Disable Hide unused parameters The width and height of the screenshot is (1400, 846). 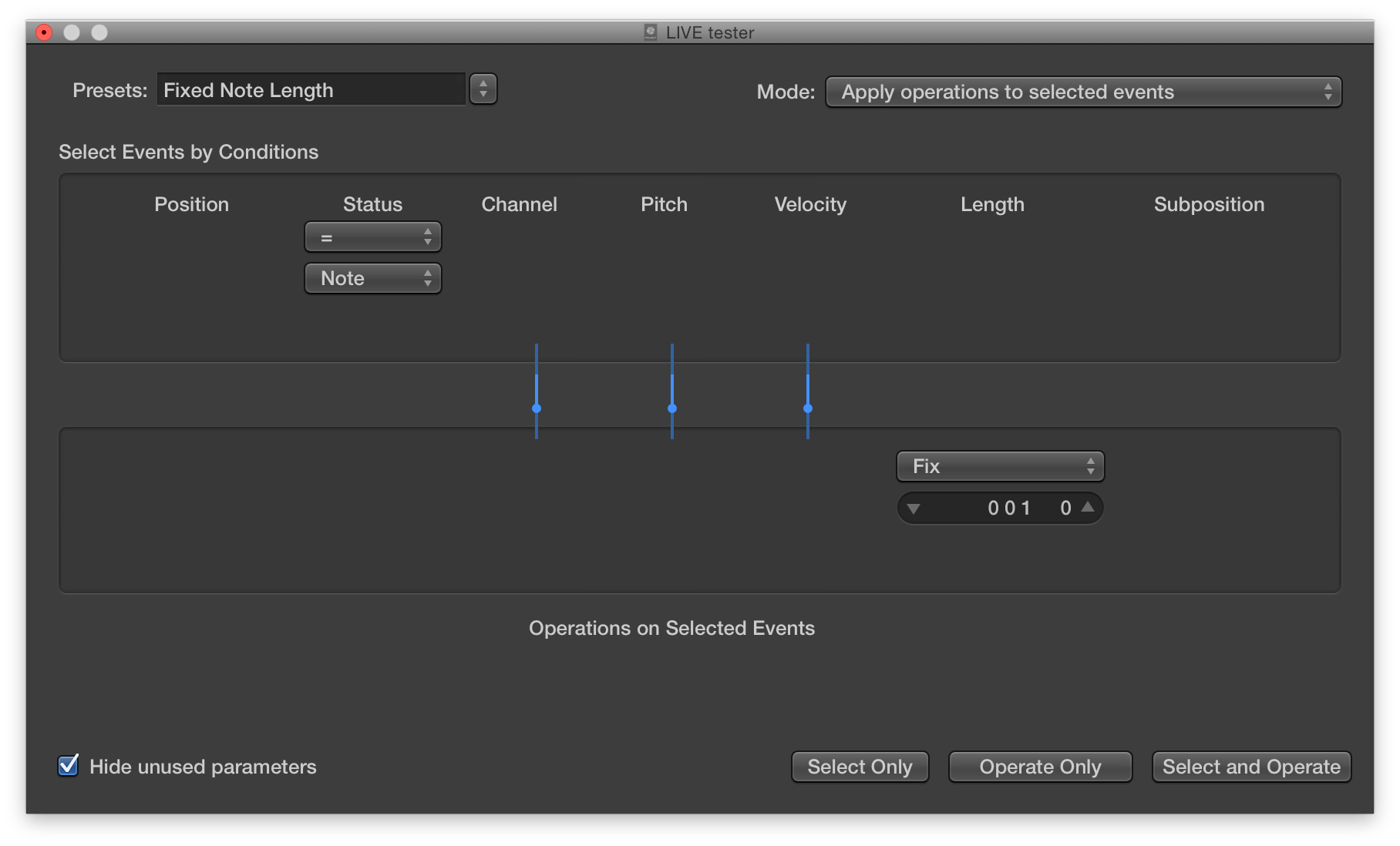pos(68,766)
